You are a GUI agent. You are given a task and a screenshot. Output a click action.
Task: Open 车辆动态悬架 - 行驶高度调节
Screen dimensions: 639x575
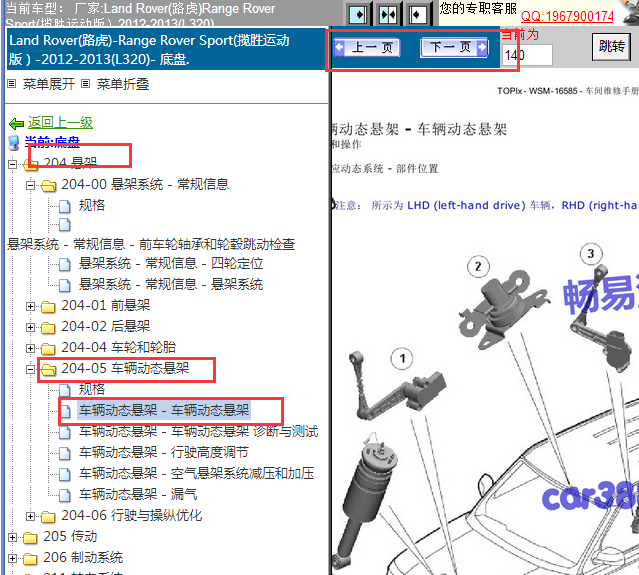pos(163,452)
